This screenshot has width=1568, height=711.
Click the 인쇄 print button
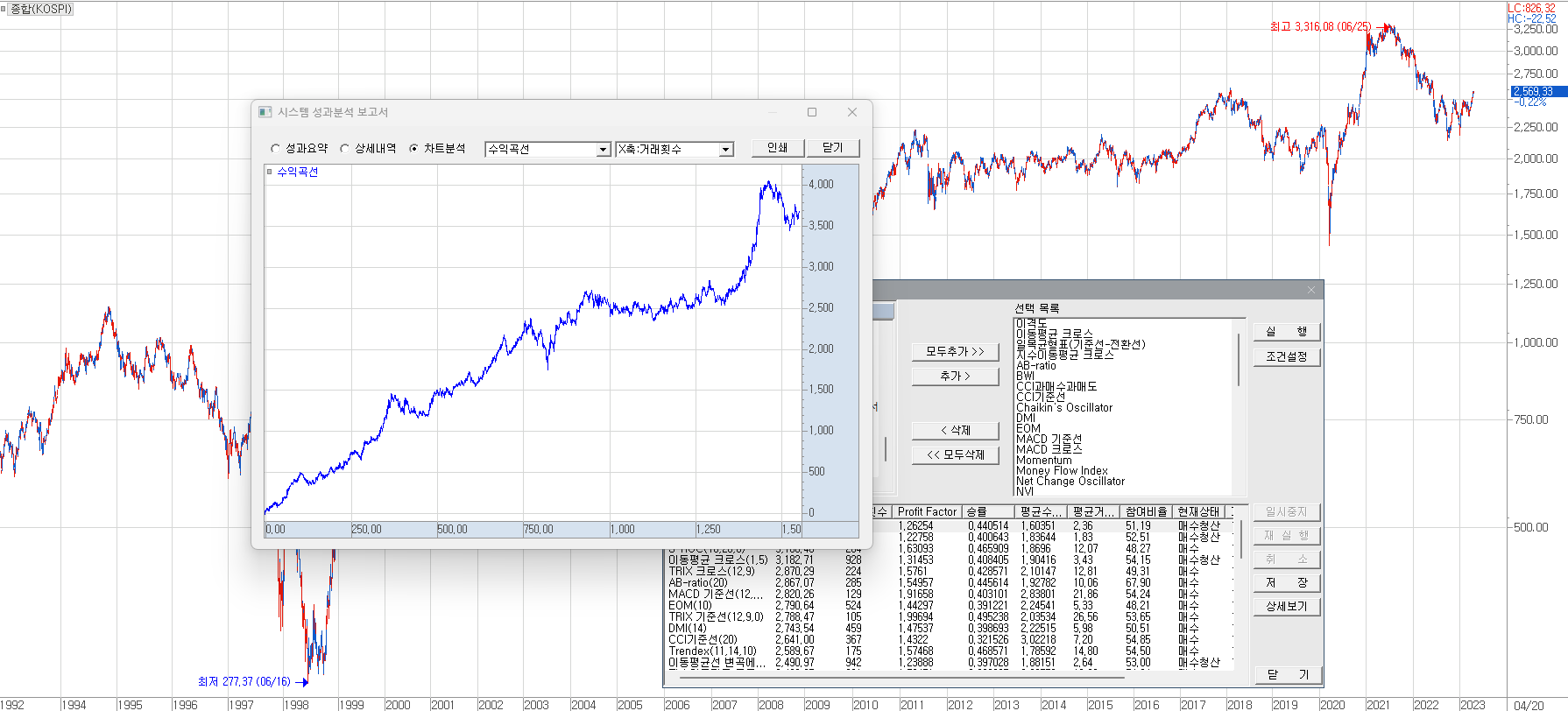[x=778, y=148]
